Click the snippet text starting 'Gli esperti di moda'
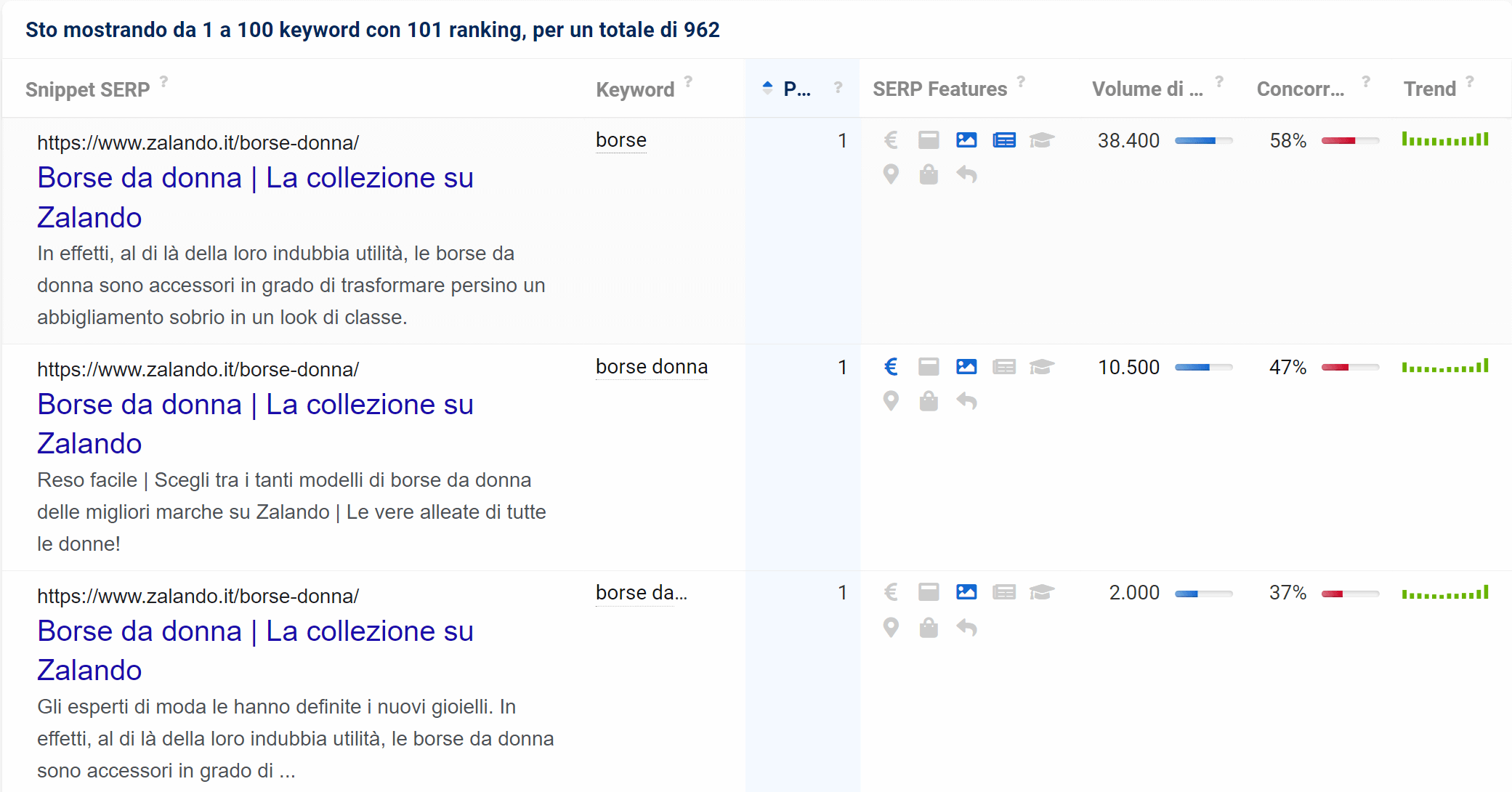 pyautogui.click(x=296, y=738)
